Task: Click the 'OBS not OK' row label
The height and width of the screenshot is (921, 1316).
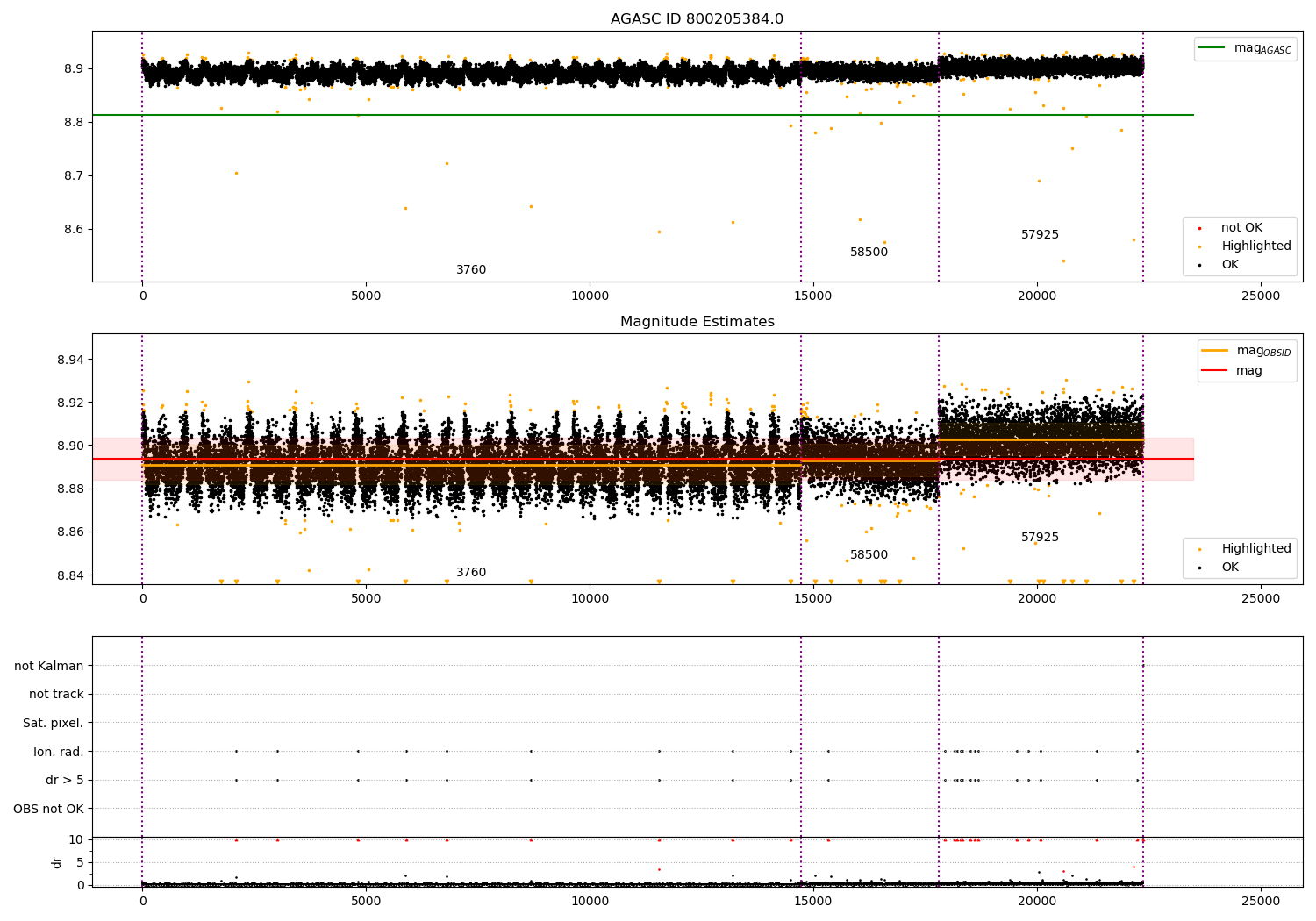Action: [x=49, y=809]
